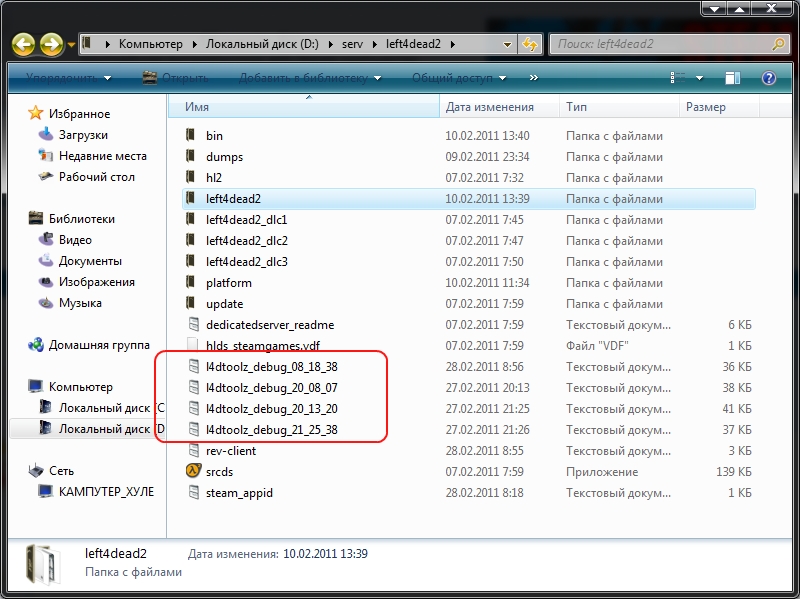Click Локальный диск (D:) in address bar
Image resolution: width=800 pixels, height=600 pixels.
[262, 44]
